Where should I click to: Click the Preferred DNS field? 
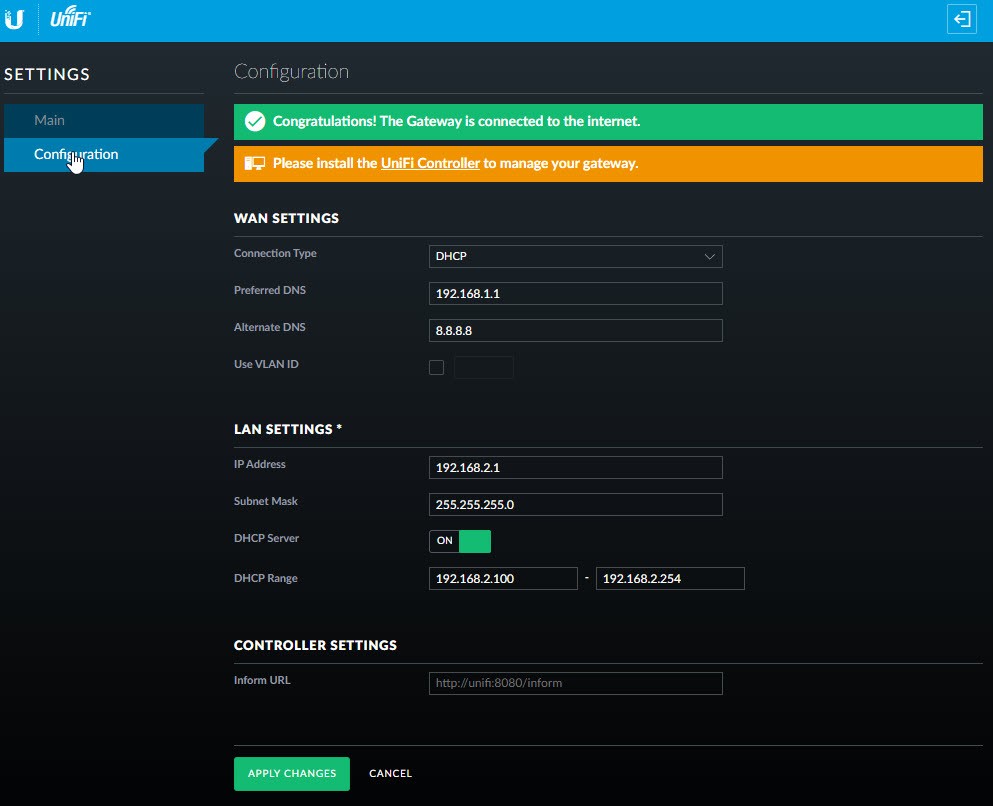[575, 294]
